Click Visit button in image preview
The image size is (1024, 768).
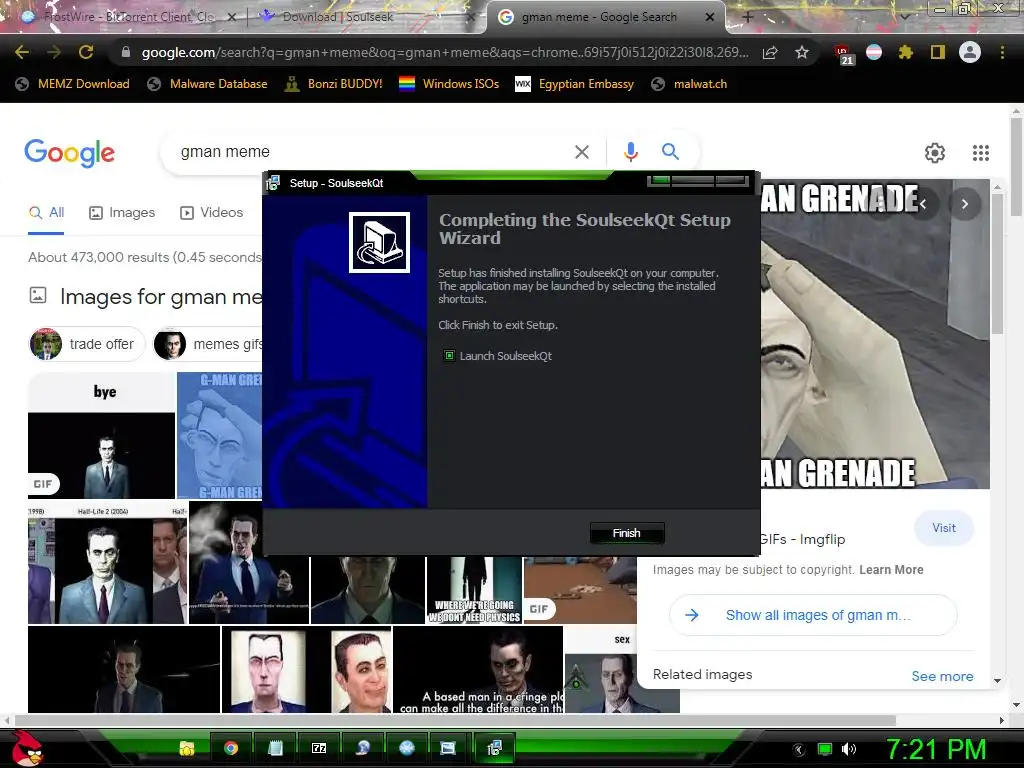(944, 528)
